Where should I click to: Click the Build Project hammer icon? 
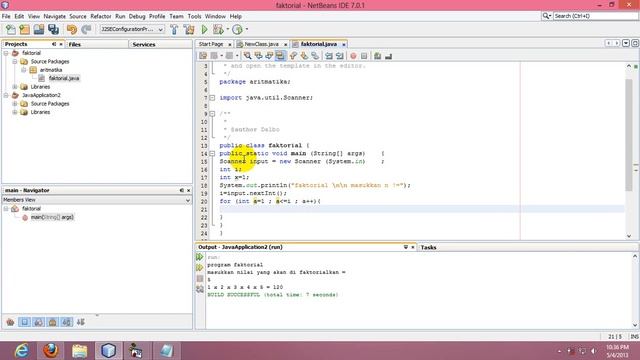[x=174, y=29]
